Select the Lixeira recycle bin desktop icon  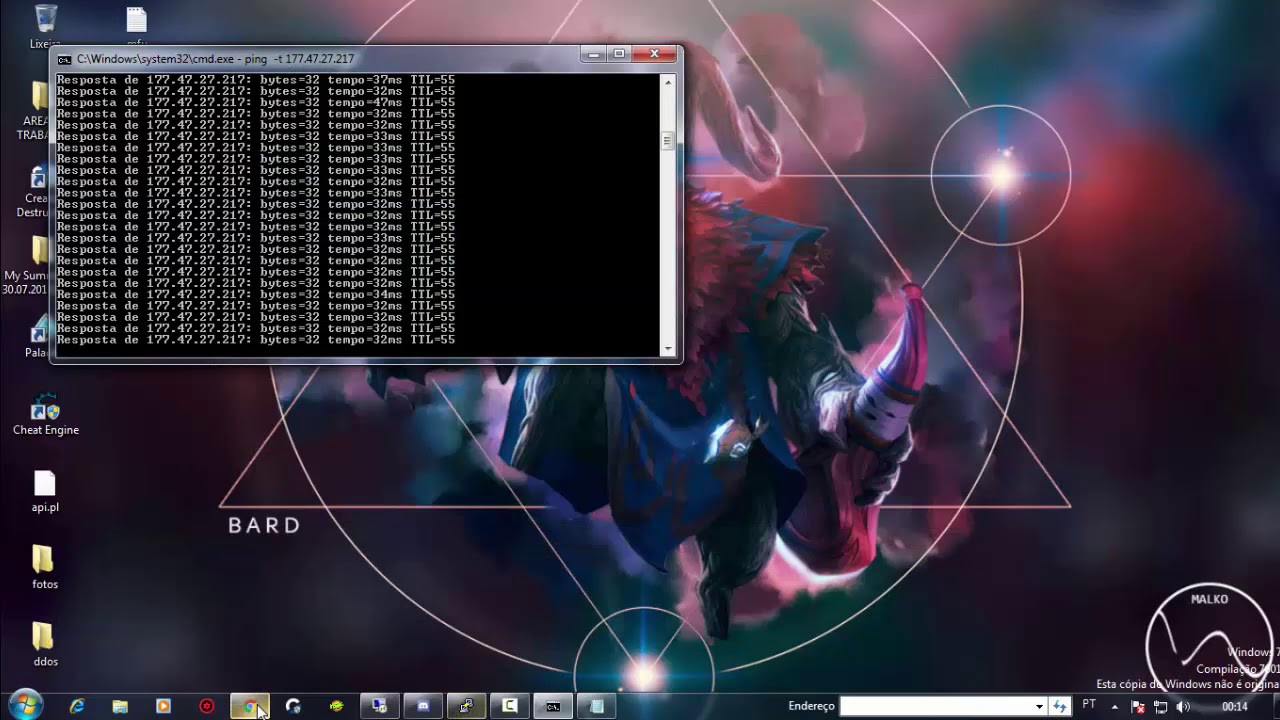coord(45,26)
